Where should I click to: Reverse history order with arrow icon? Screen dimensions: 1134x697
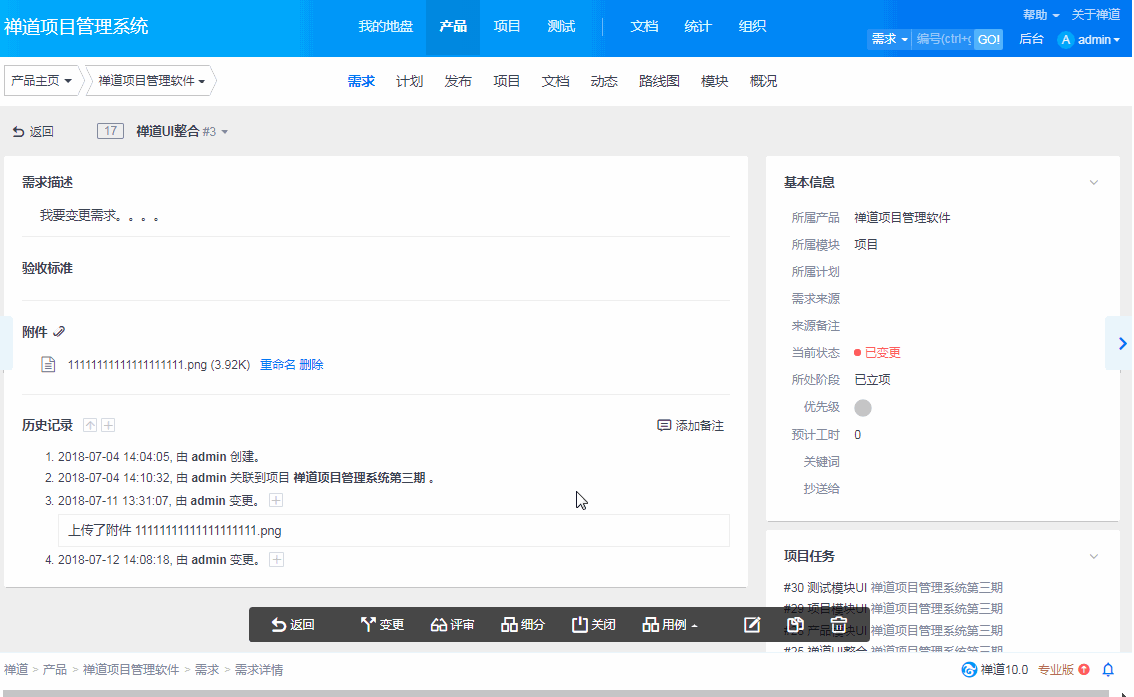pos(90,426)
